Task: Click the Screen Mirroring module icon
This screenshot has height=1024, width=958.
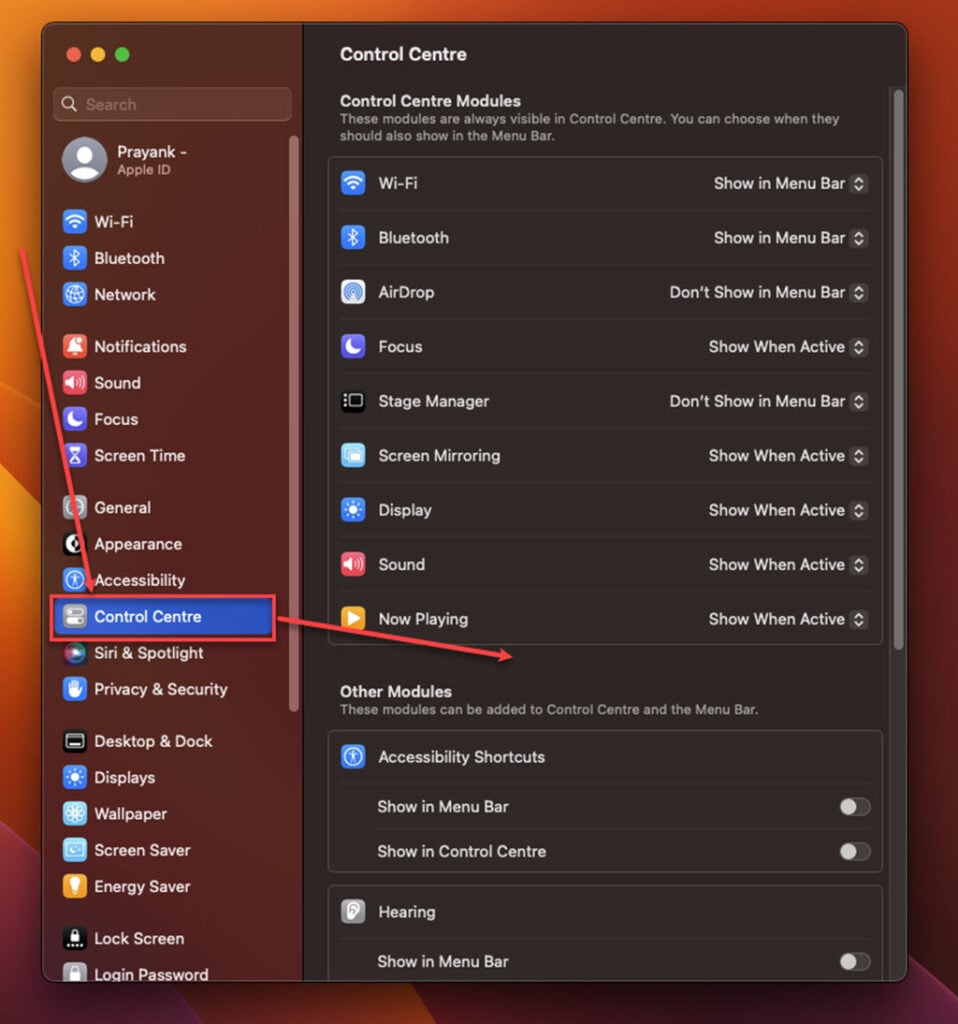Action: coord(353,455)
